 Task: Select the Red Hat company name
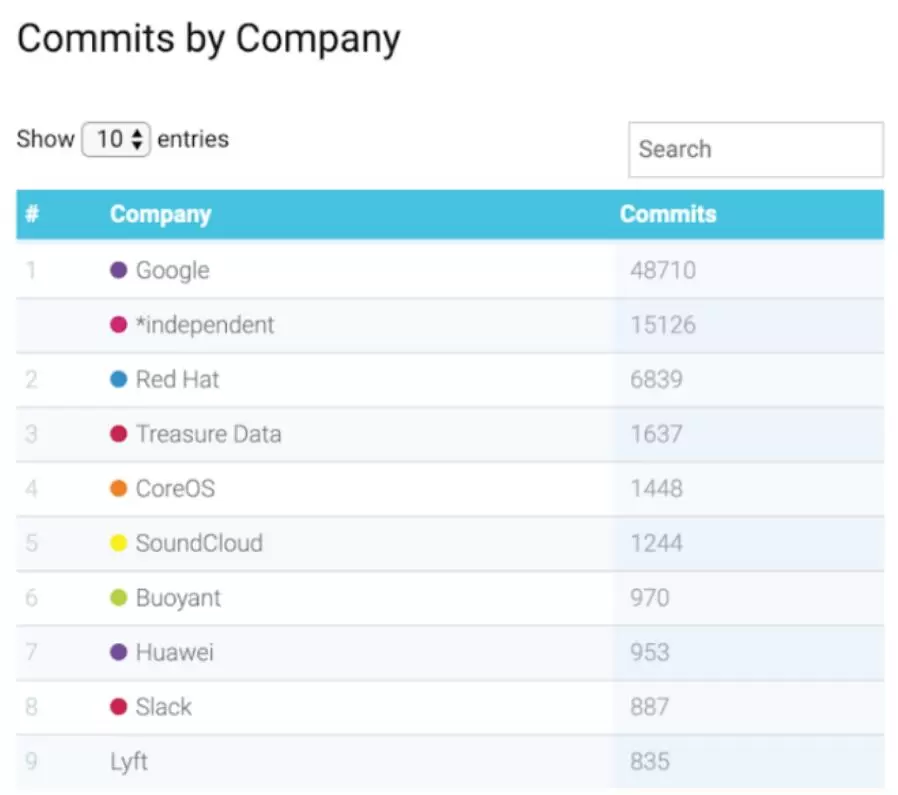point(177,380)
